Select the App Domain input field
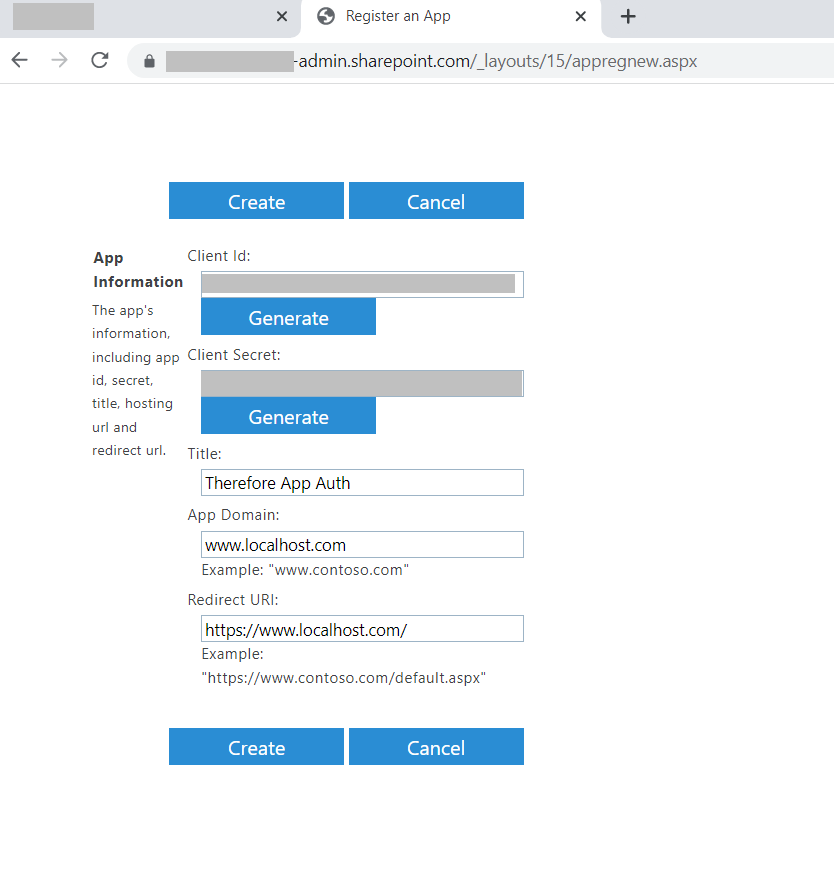 pos(362,545)
